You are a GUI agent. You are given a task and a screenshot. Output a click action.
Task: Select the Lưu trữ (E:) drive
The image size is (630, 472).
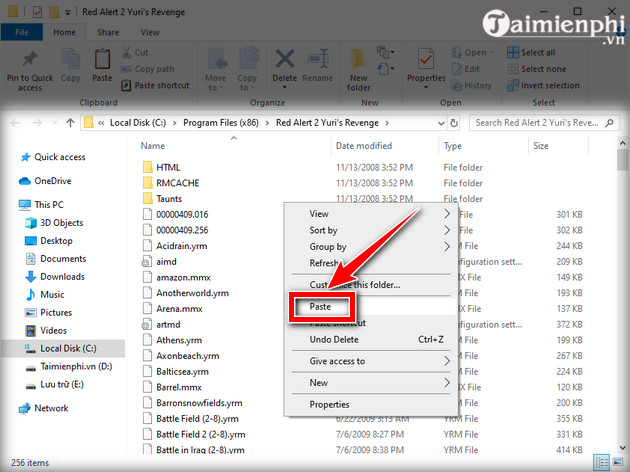(55, 385)
